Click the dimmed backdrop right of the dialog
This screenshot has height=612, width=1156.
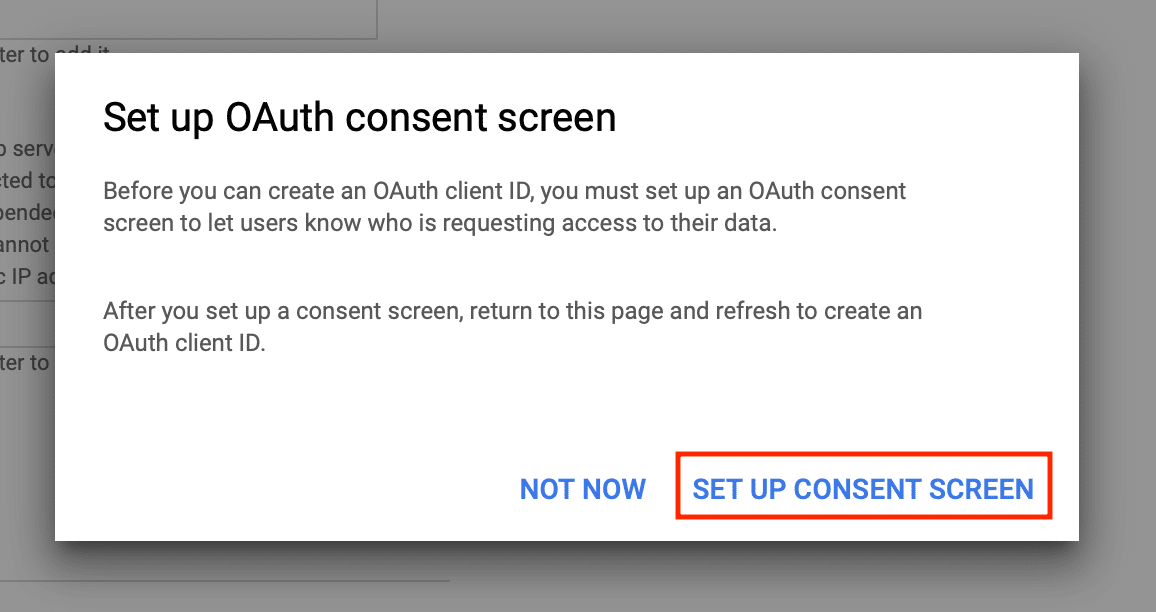tap(1117, 300)
